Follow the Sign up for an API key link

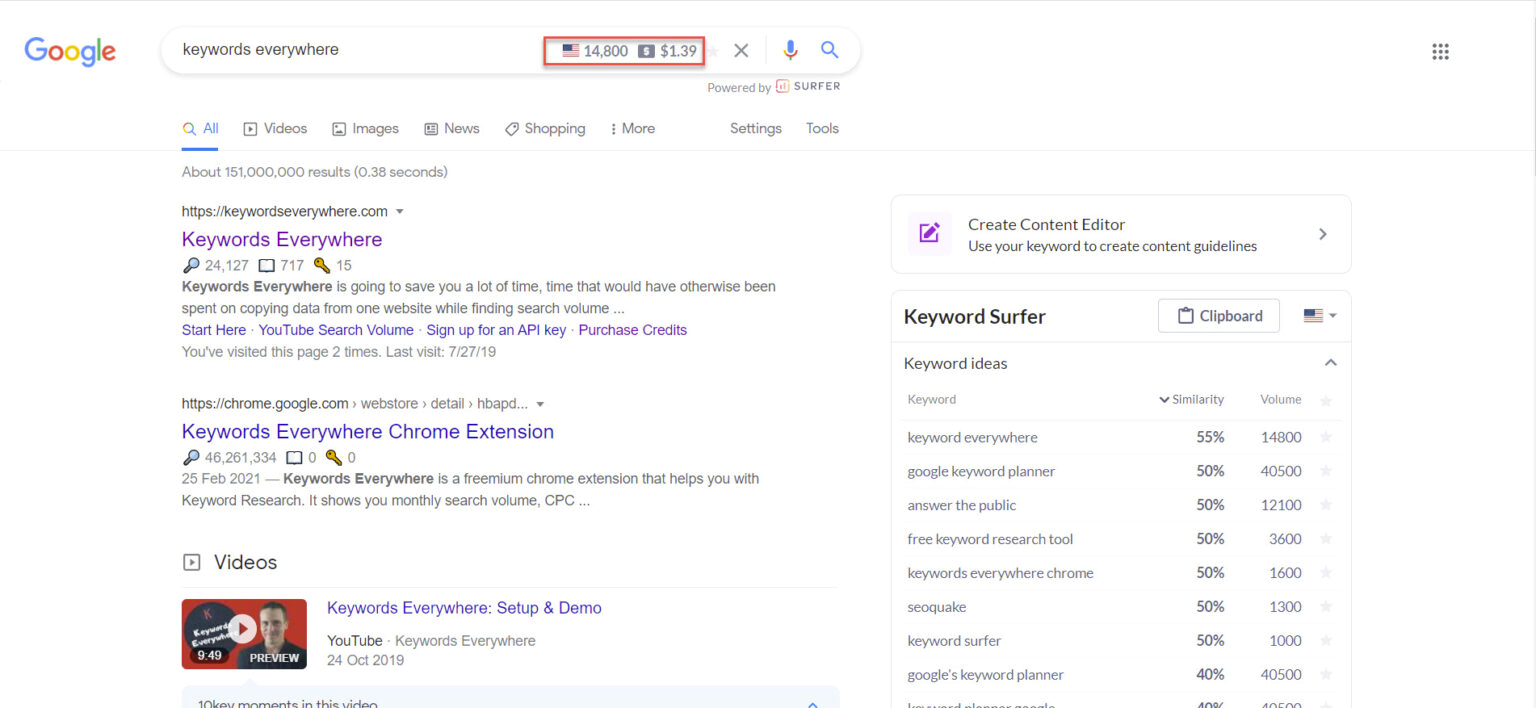(496, 329)
